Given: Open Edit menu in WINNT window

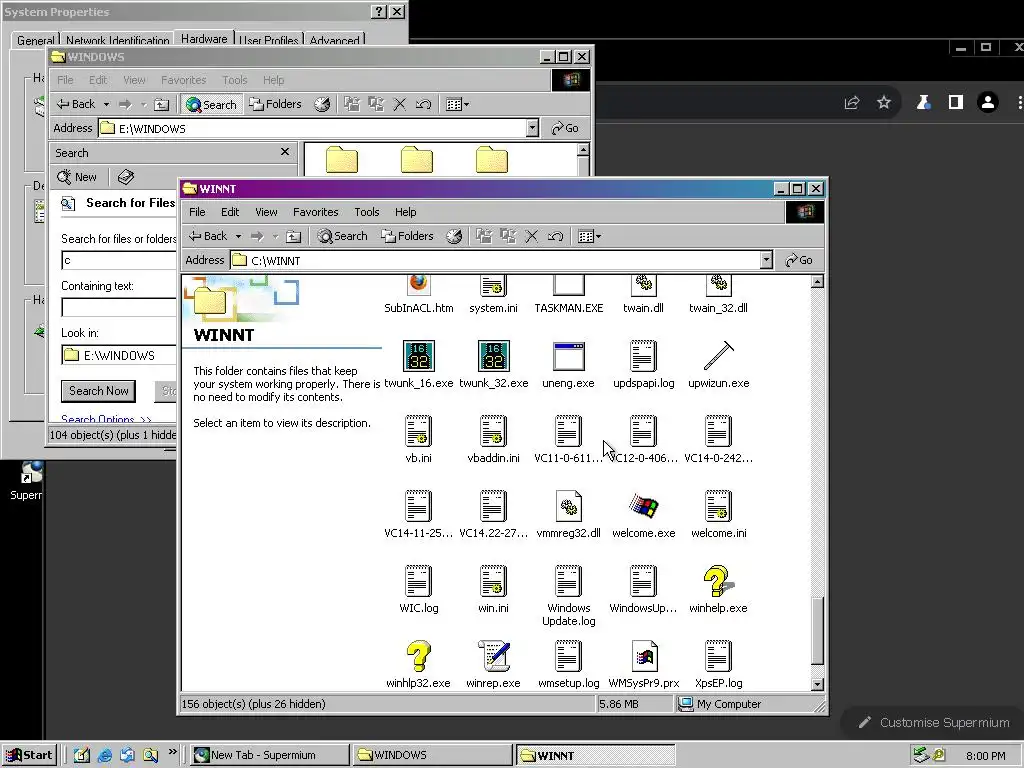Looking at the screenshot, I should click(x=230, y=212).
